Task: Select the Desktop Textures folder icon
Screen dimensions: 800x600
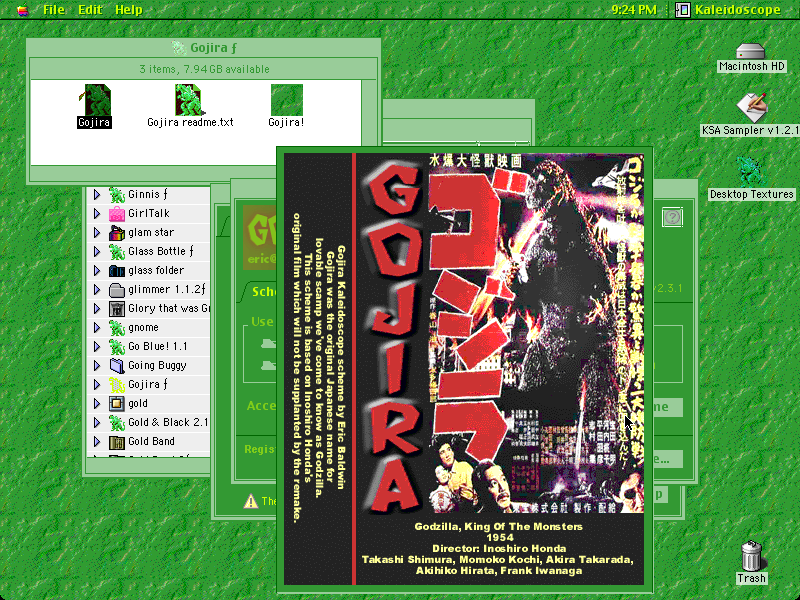Action: (x=751, y=171)
